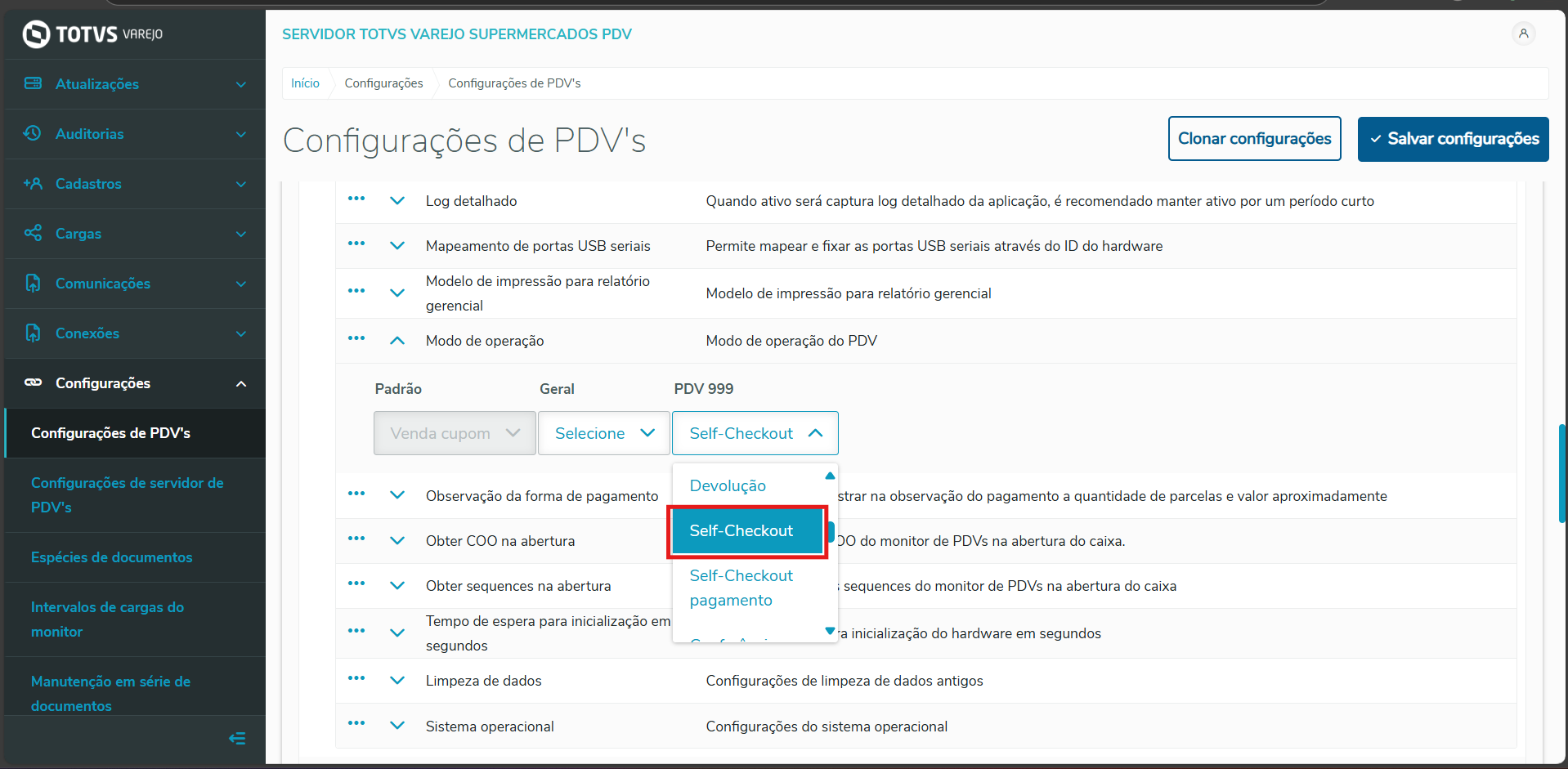Open options dots for Tempo de espera row

click(x=356, y=631)
